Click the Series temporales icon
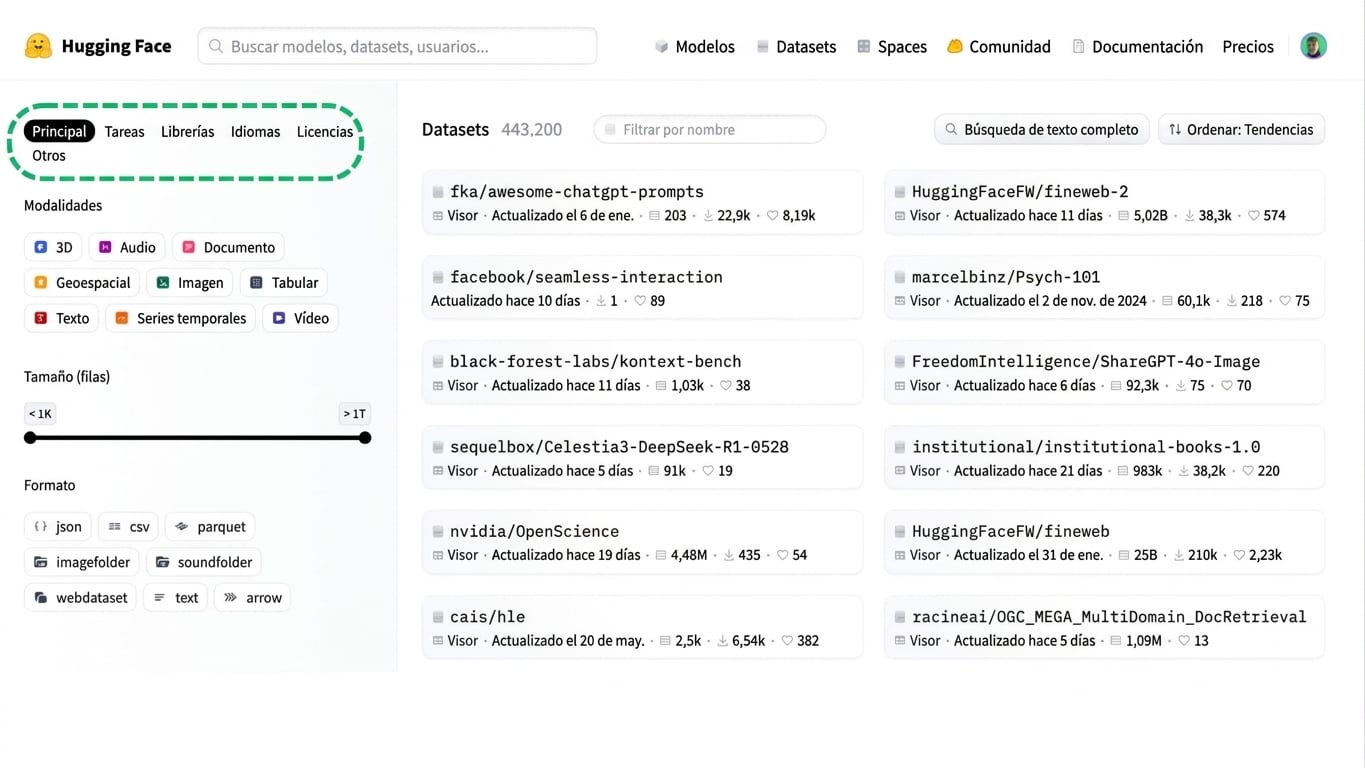 122,318
